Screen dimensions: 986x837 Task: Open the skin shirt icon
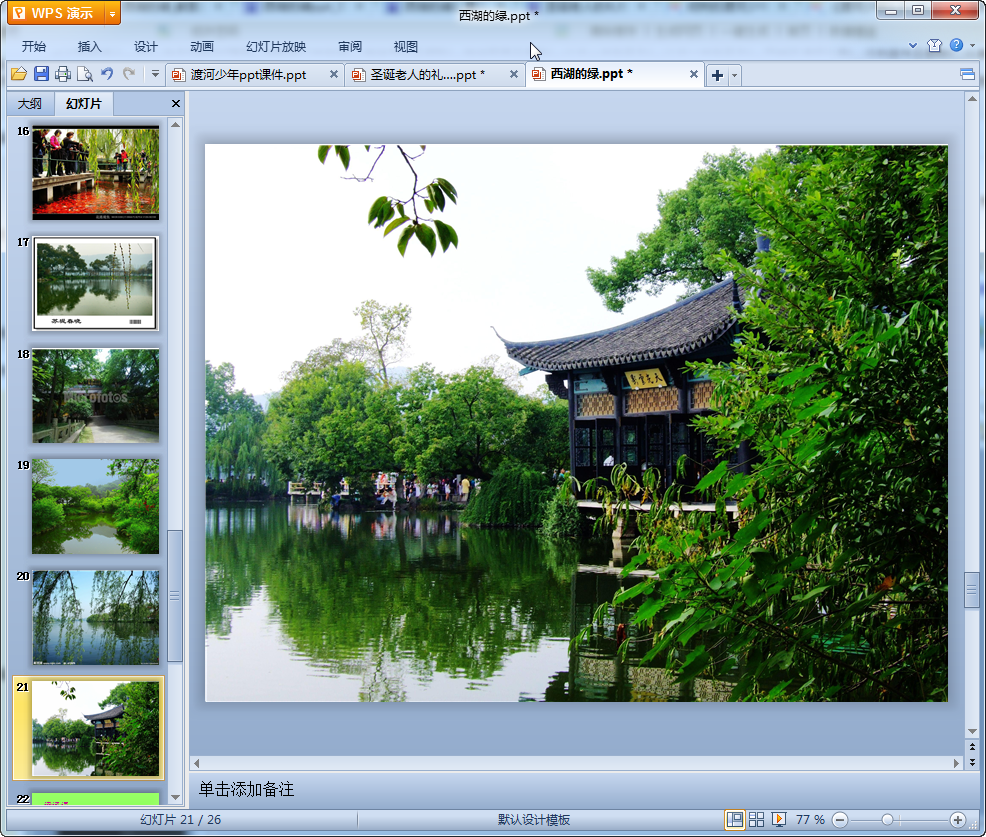[x=934, y=45]
